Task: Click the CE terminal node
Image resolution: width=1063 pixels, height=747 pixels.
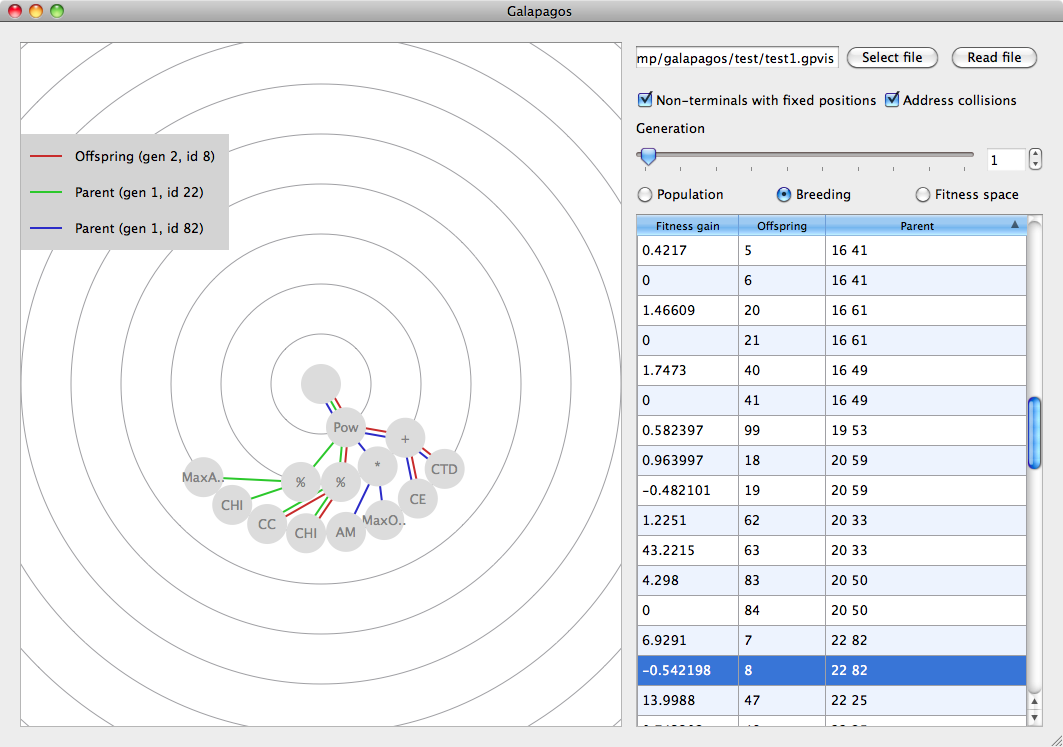Action: click(x=417, y=499)
